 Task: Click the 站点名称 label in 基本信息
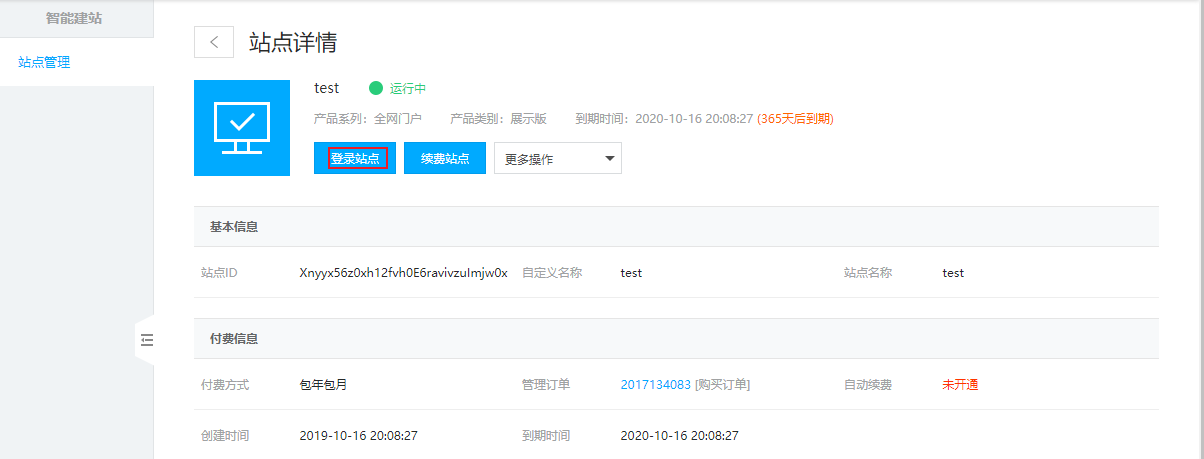click(867, 272)
